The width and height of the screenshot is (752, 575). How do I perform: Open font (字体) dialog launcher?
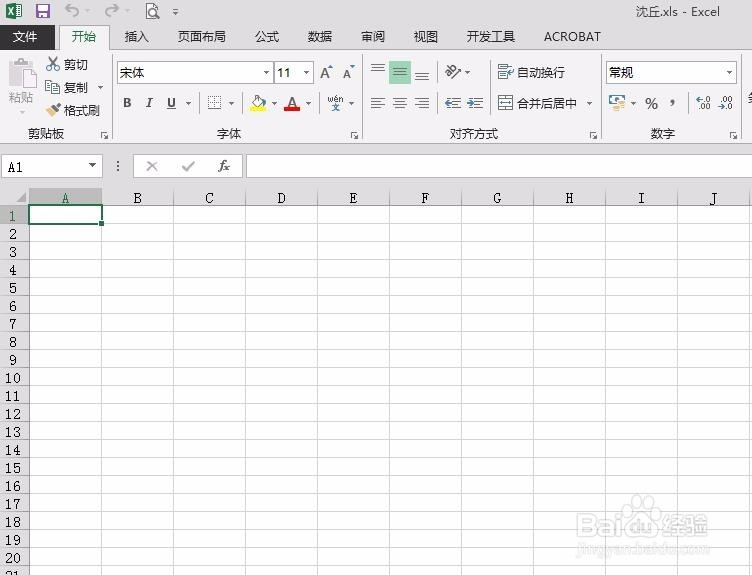(x=354, y=136)
